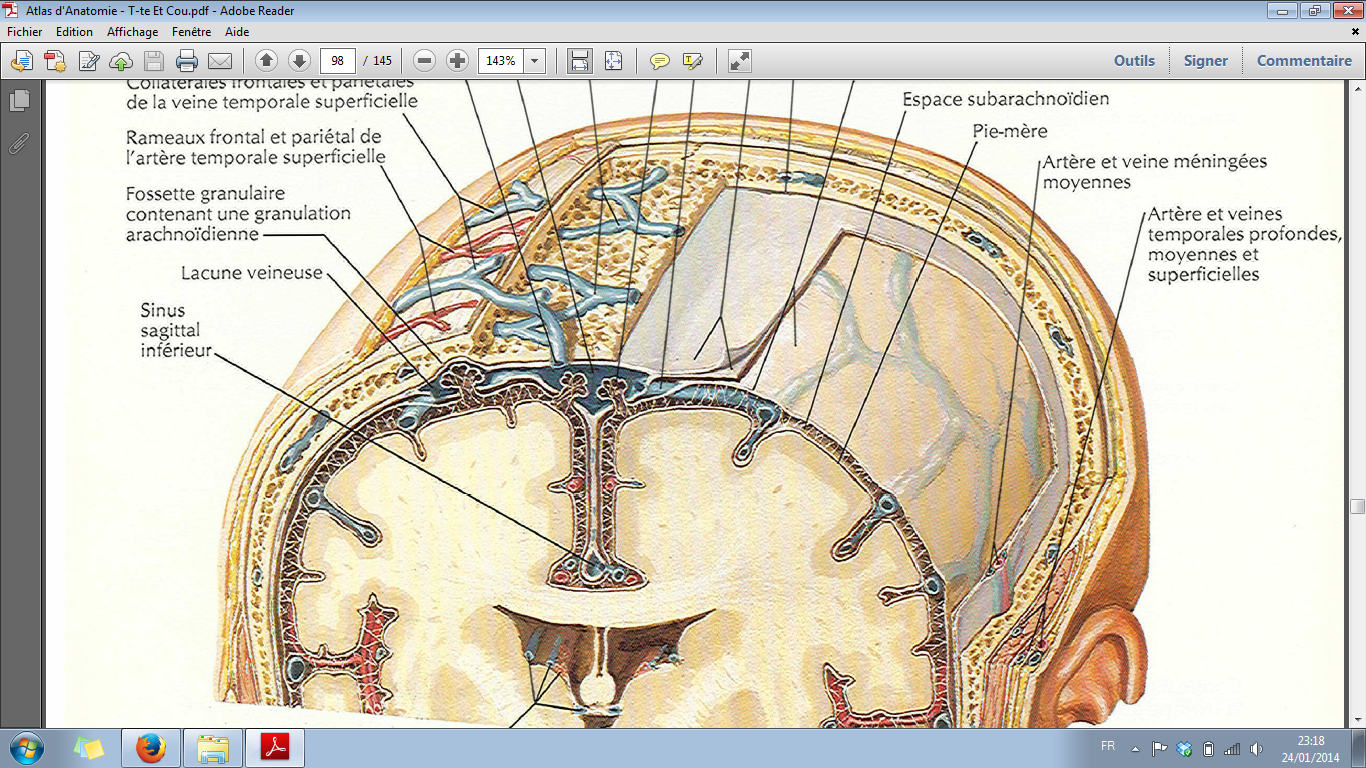
Task: Open the zoom level dropdown arrow
Action: coord(535,61)
